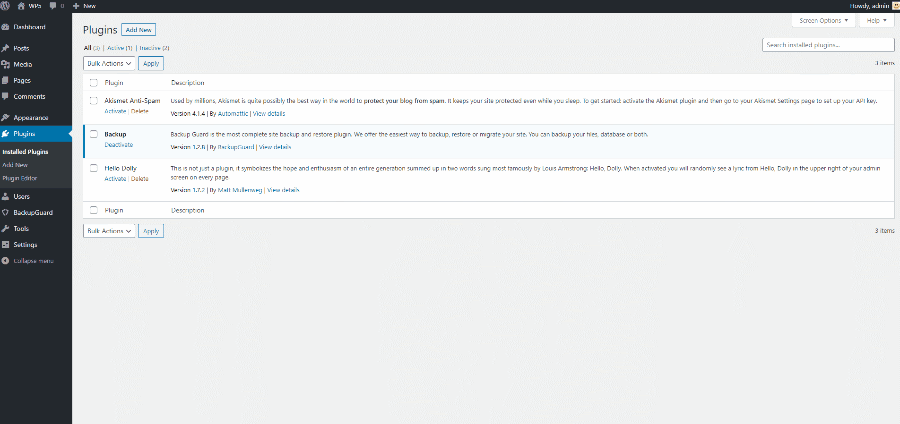
Task: Click the Plugin column header at top
Action: point(114,83)
